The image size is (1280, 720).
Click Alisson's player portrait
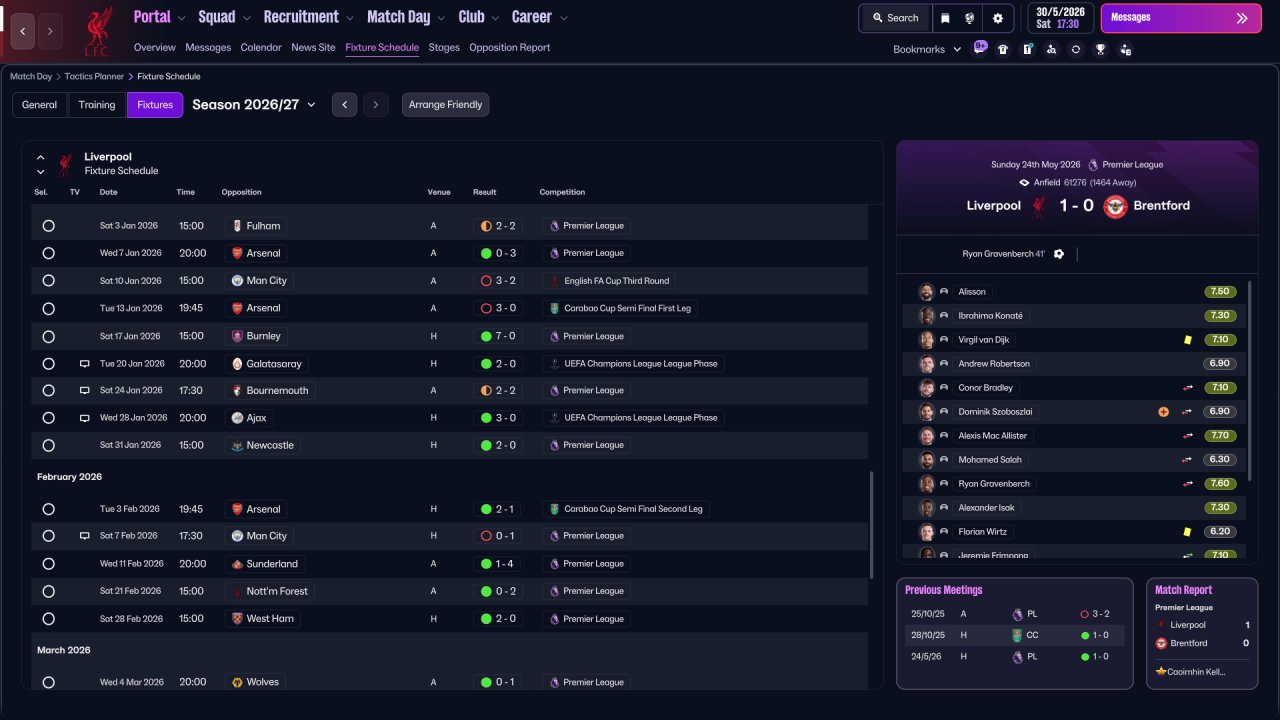click(927, 292)
